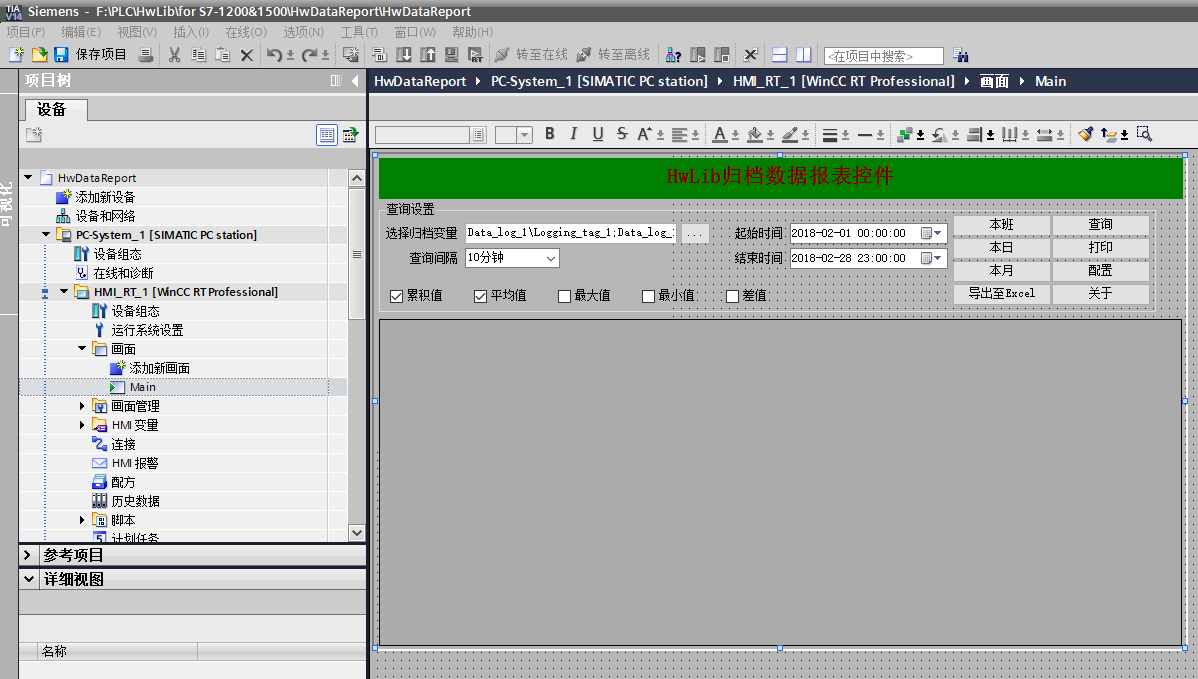Click the line color pen swatch
The image size is (1198, 679).
pos(790,134)
